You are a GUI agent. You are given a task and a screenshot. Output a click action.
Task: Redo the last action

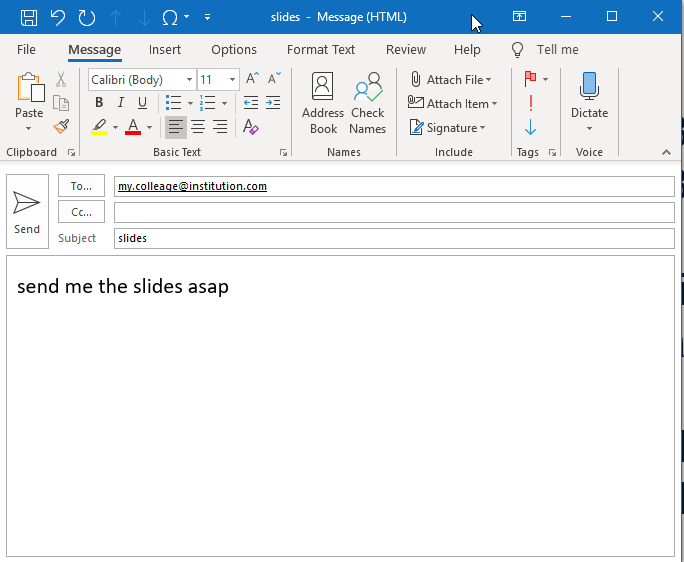[86, 17]
